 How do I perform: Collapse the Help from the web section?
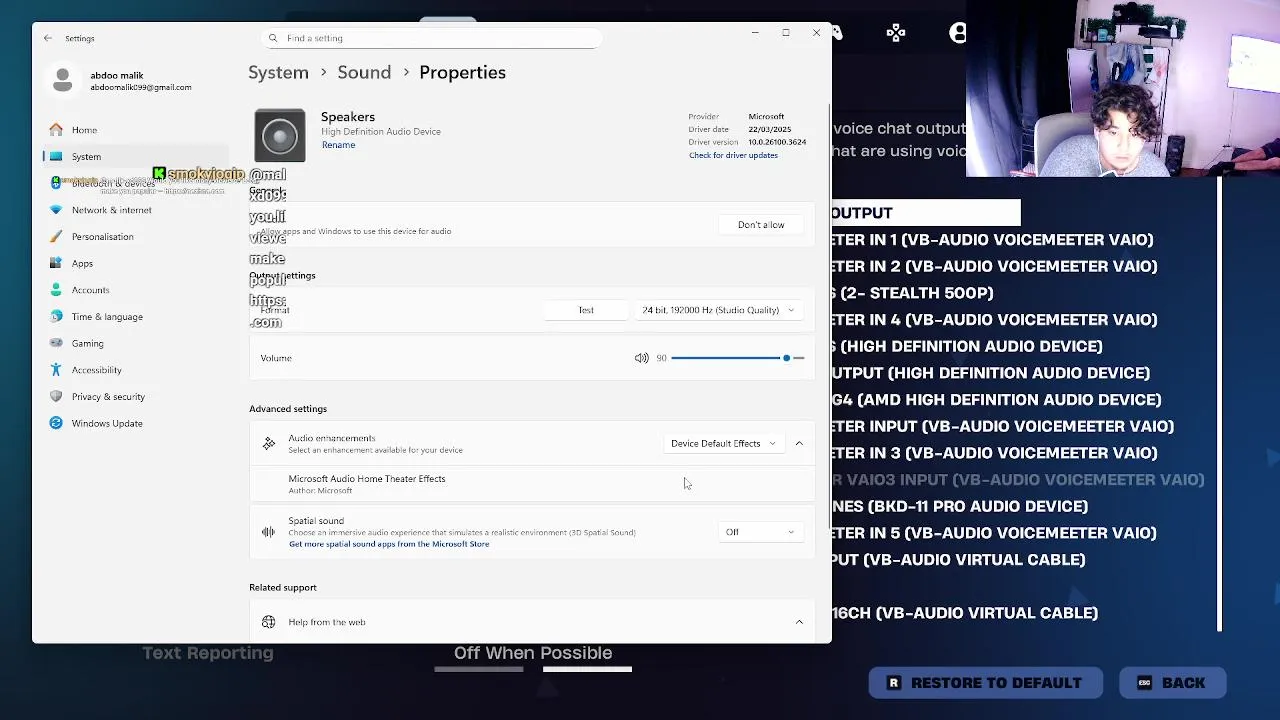[799, 622]
